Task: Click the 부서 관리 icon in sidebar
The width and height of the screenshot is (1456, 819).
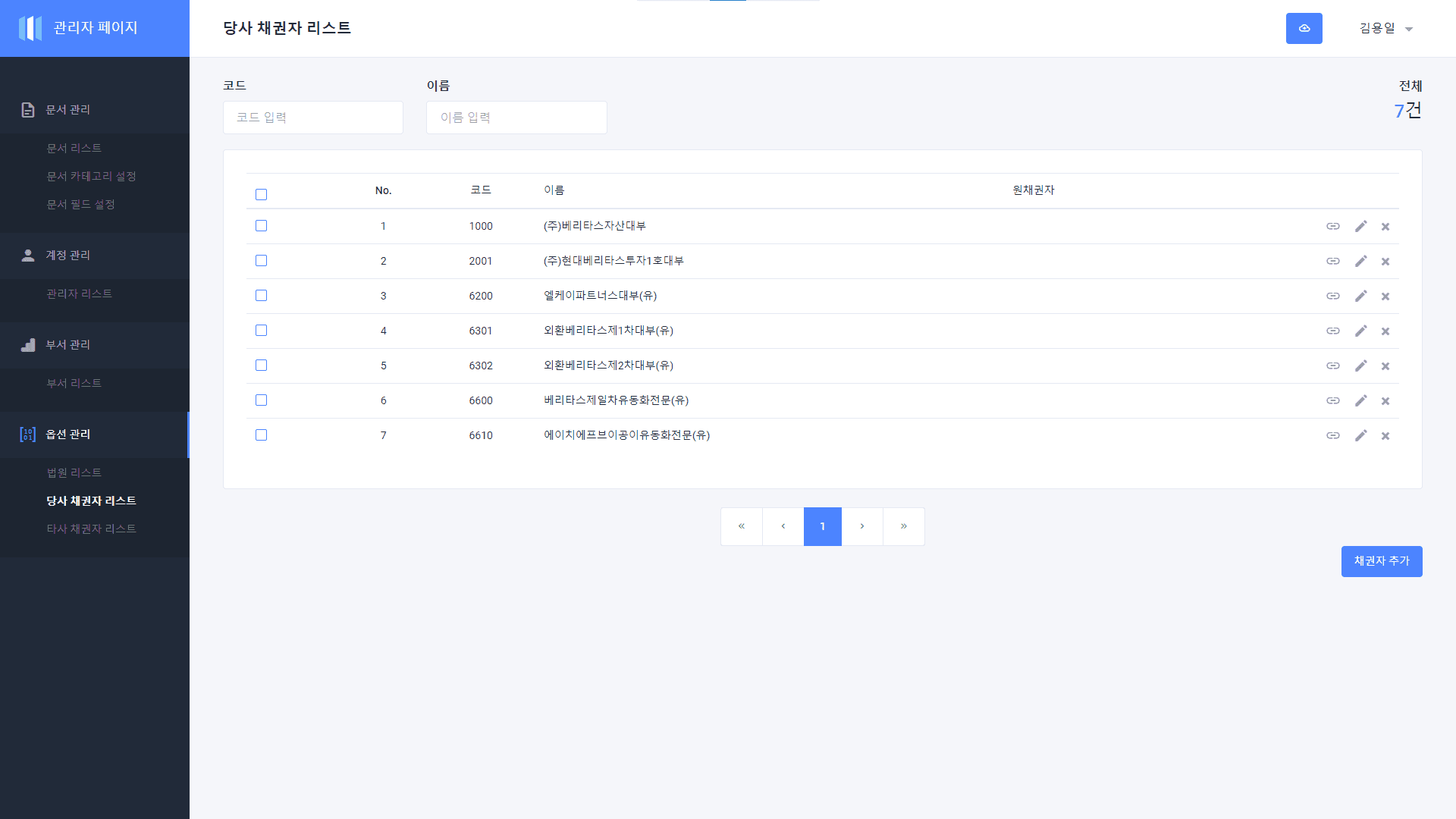Action: pos(28,345)
